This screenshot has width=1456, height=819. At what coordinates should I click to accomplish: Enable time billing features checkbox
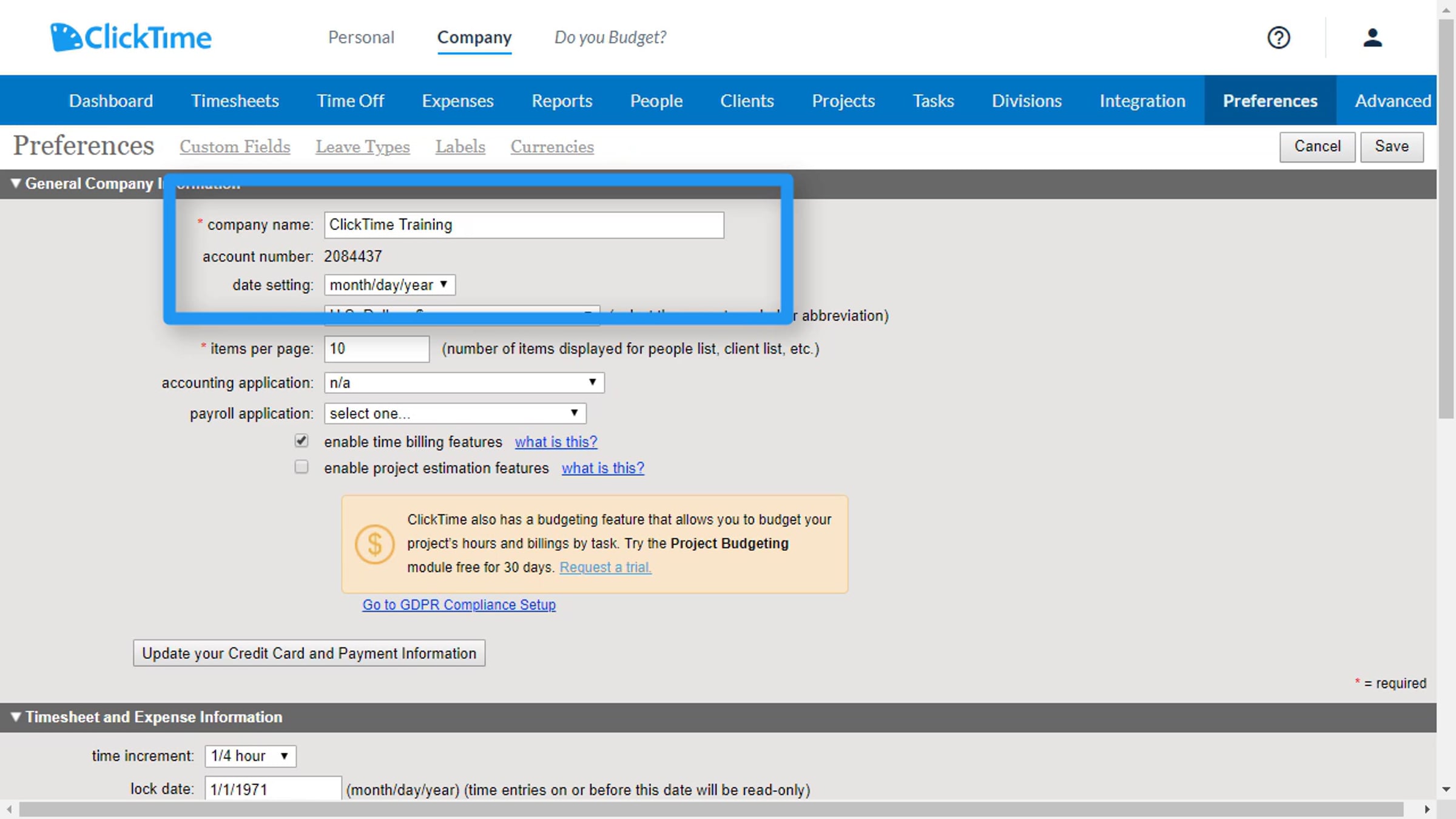[302, 441]
